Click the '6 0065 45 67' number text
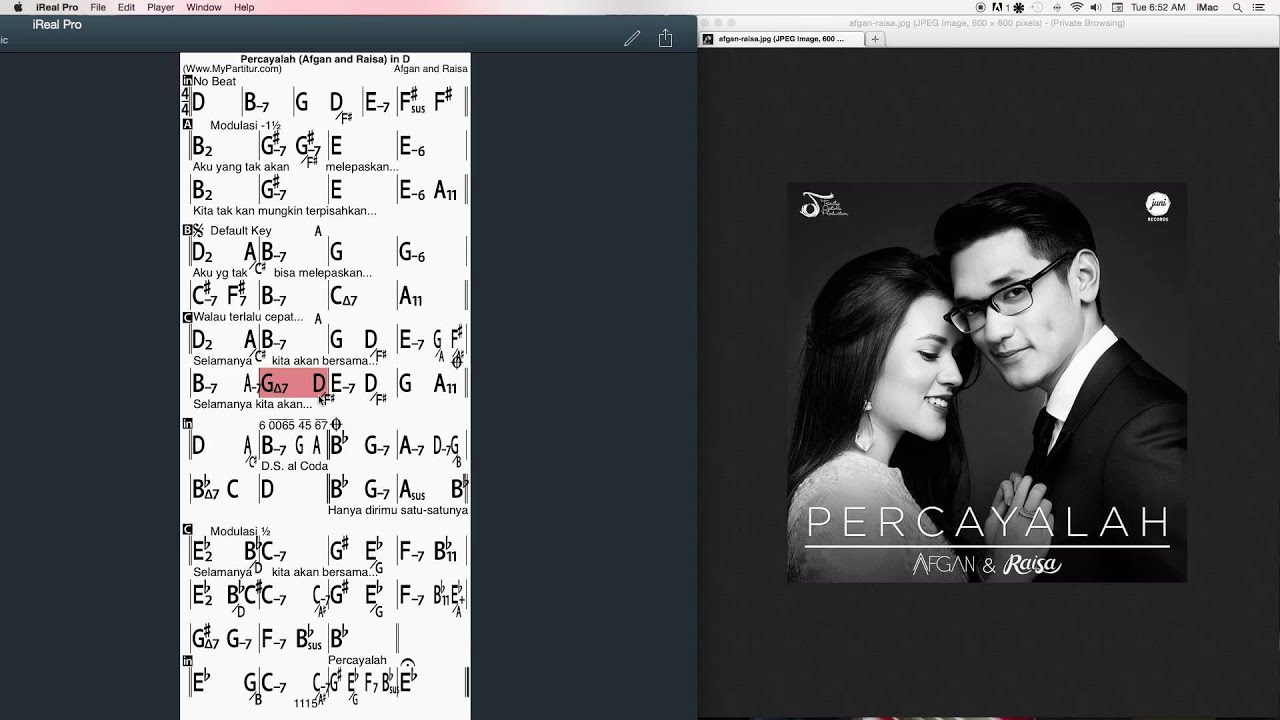The height and width of the screenshot is (720, 1280). click(293, 425)
